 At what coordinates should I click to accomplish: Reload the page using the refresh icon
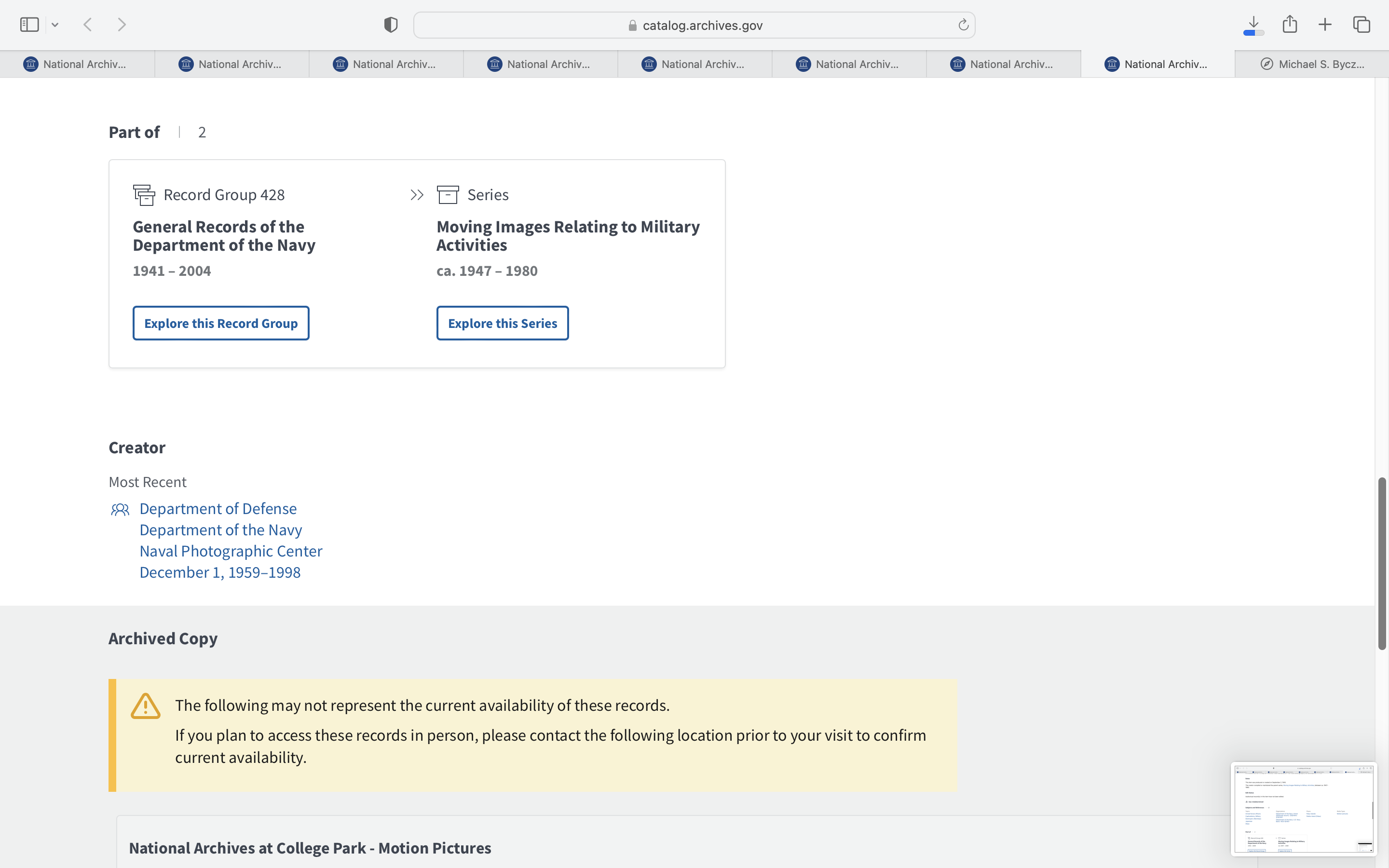point(963,25)
